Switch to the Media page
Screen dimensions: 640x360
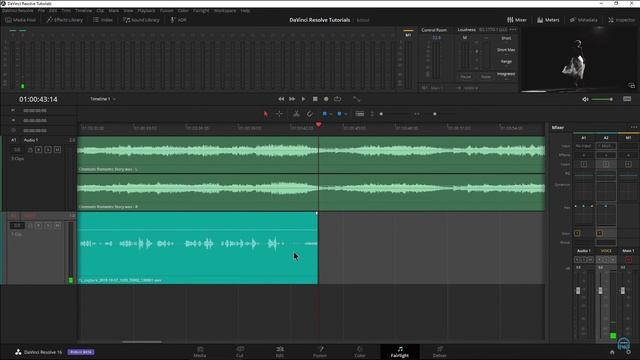click(200, 352)
